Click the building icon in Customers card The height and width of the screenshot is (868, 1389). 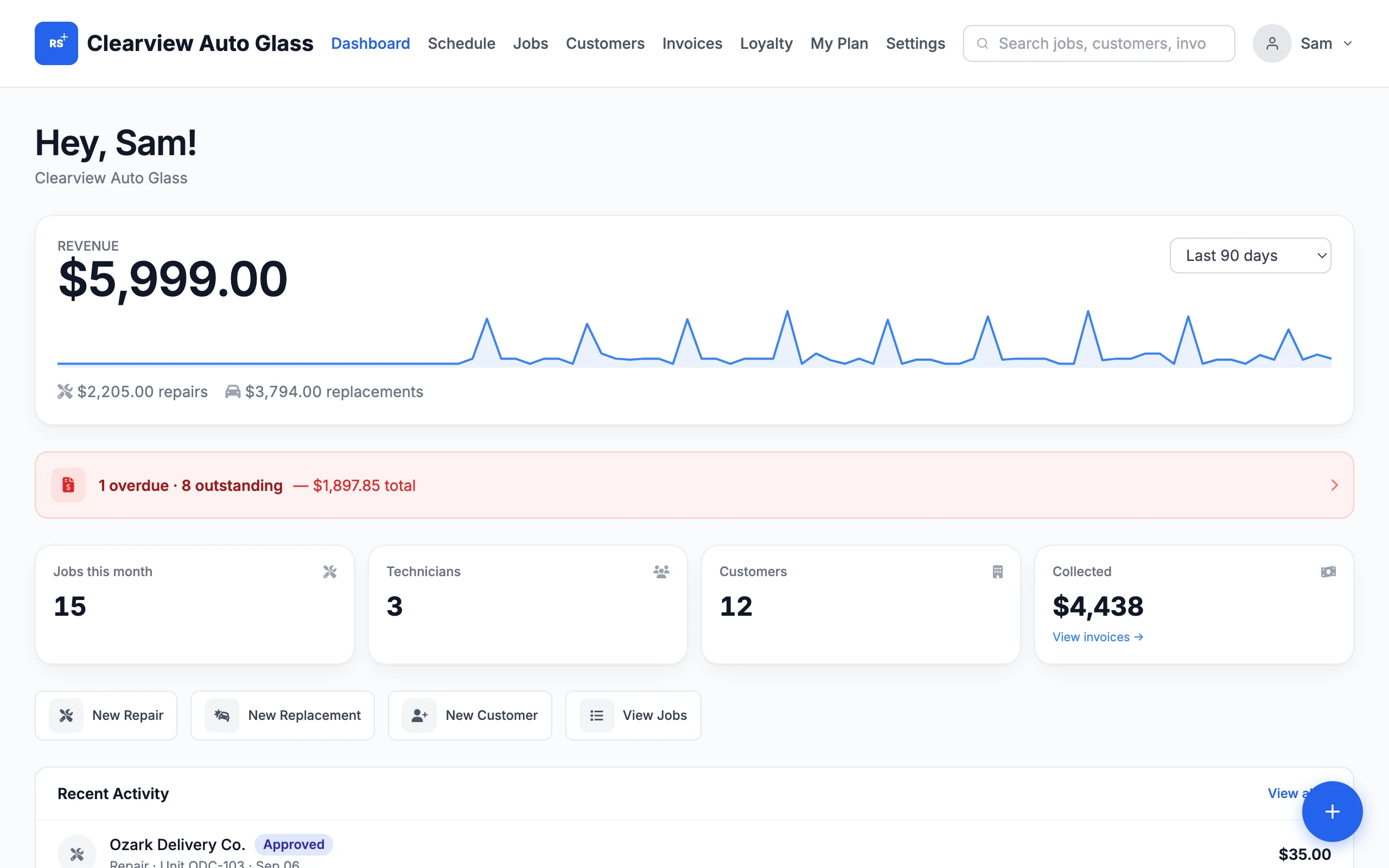998,572
